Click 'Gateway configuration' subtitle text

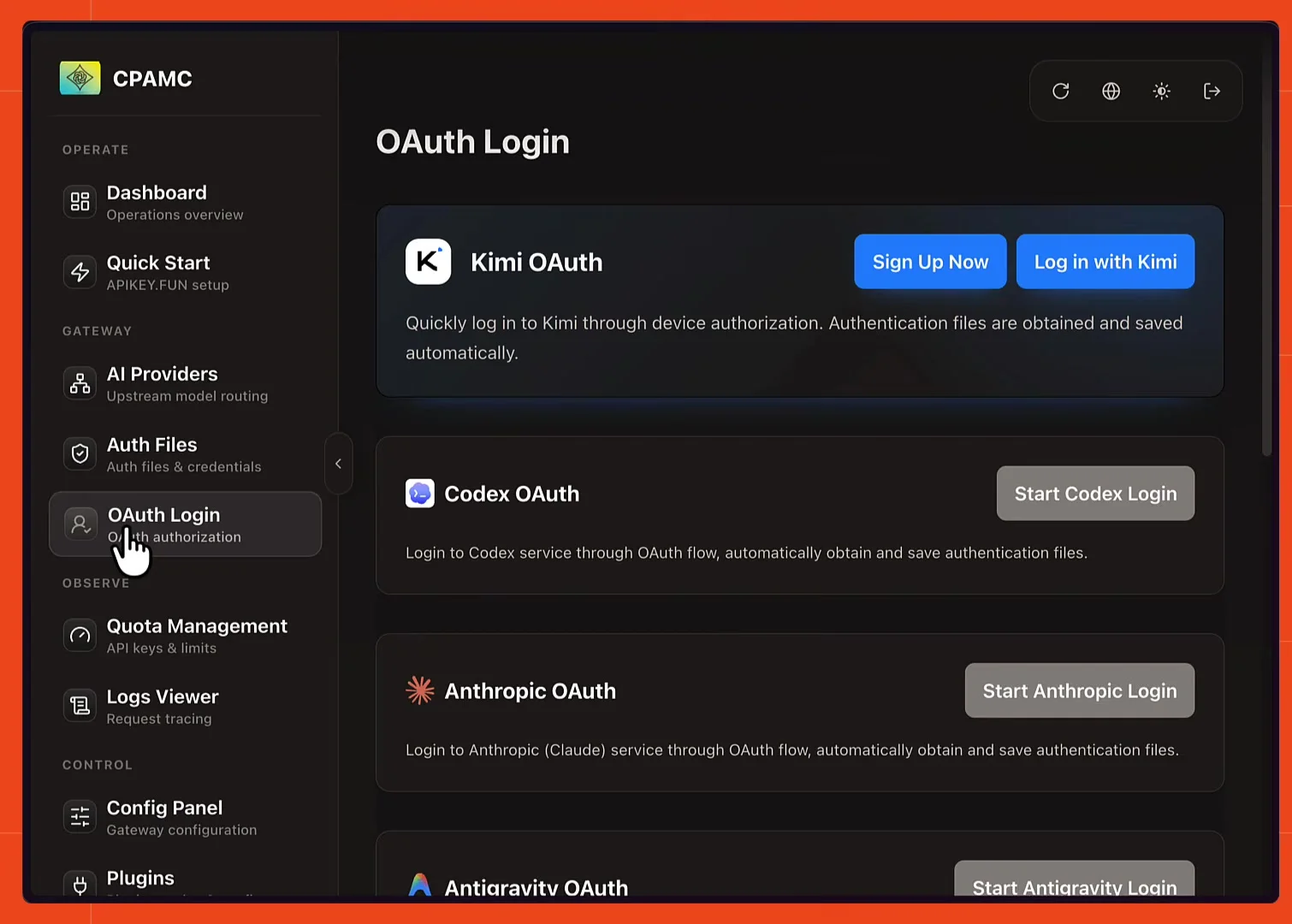point(181,830)
